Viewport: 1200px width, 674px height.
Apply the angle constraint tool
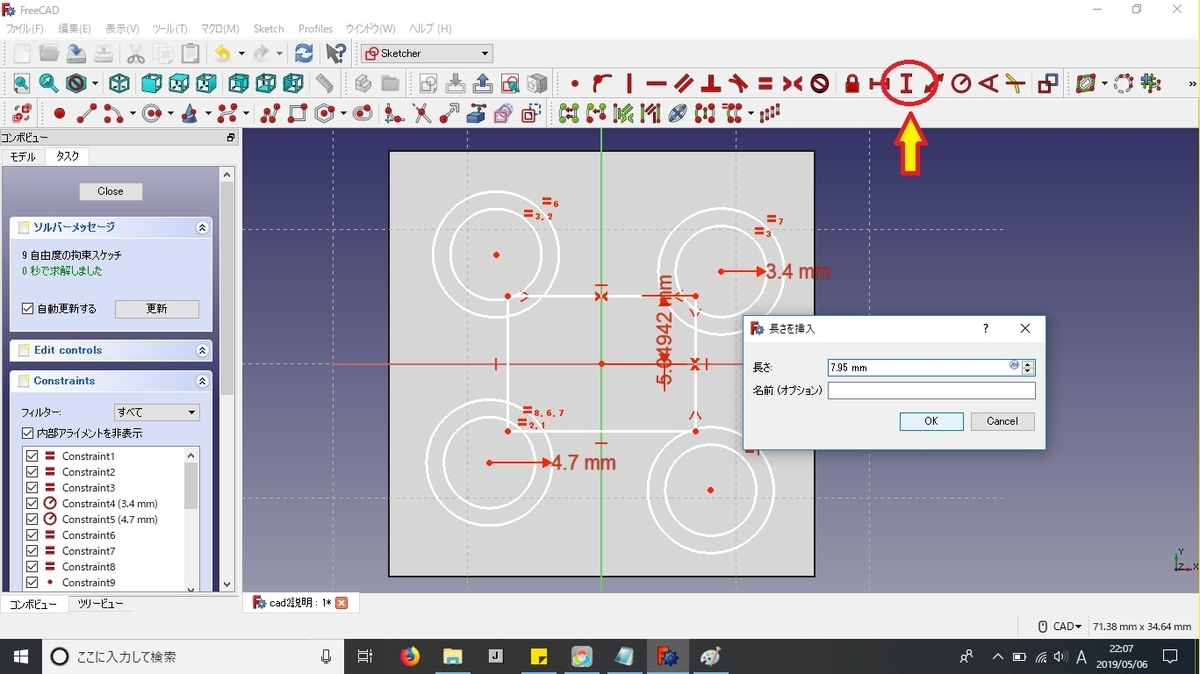[x=988, y=84]
